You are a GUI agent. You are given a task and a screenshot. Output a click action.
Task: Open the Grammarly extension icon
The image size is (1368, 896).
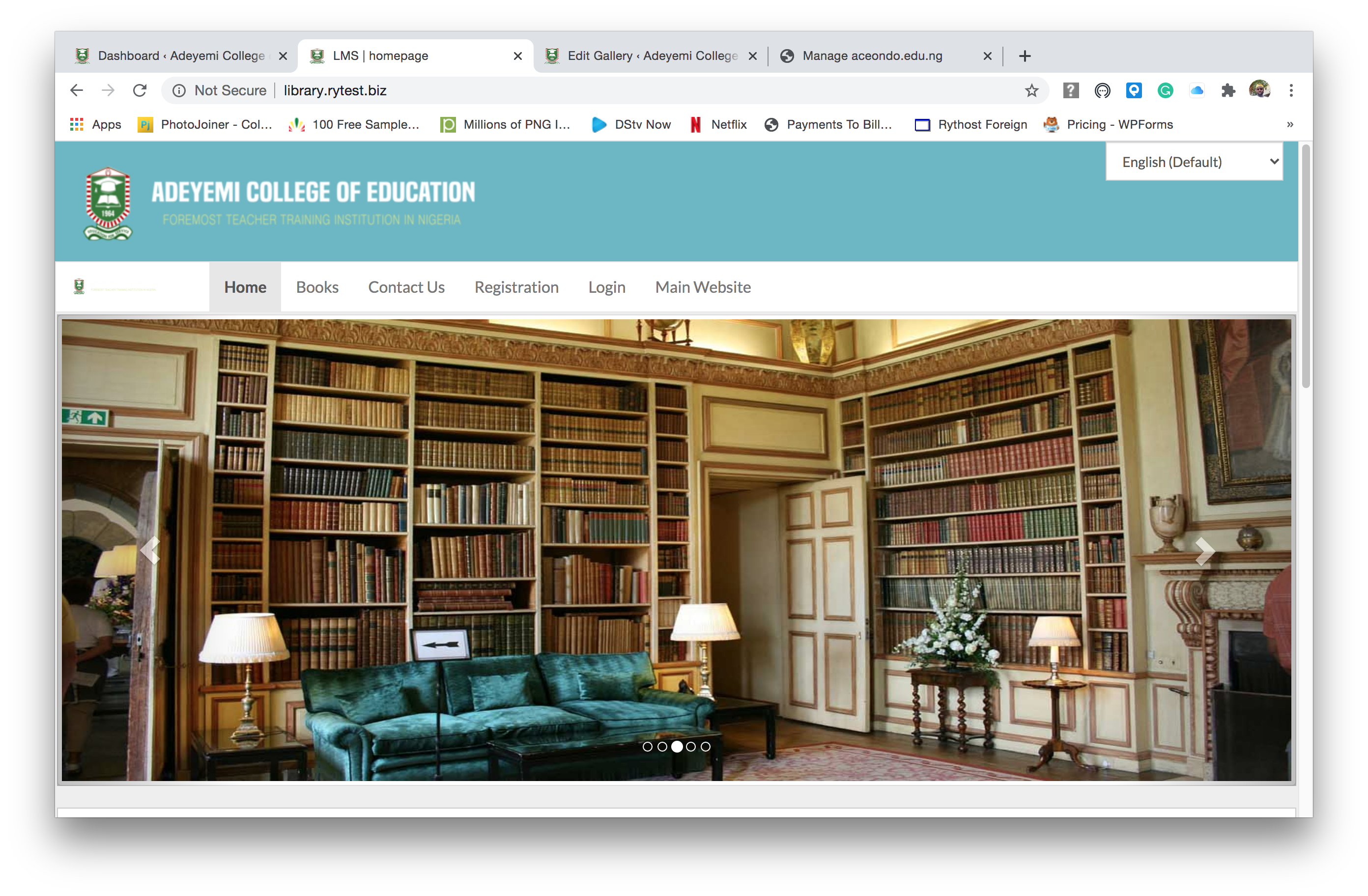point(1165,90)
